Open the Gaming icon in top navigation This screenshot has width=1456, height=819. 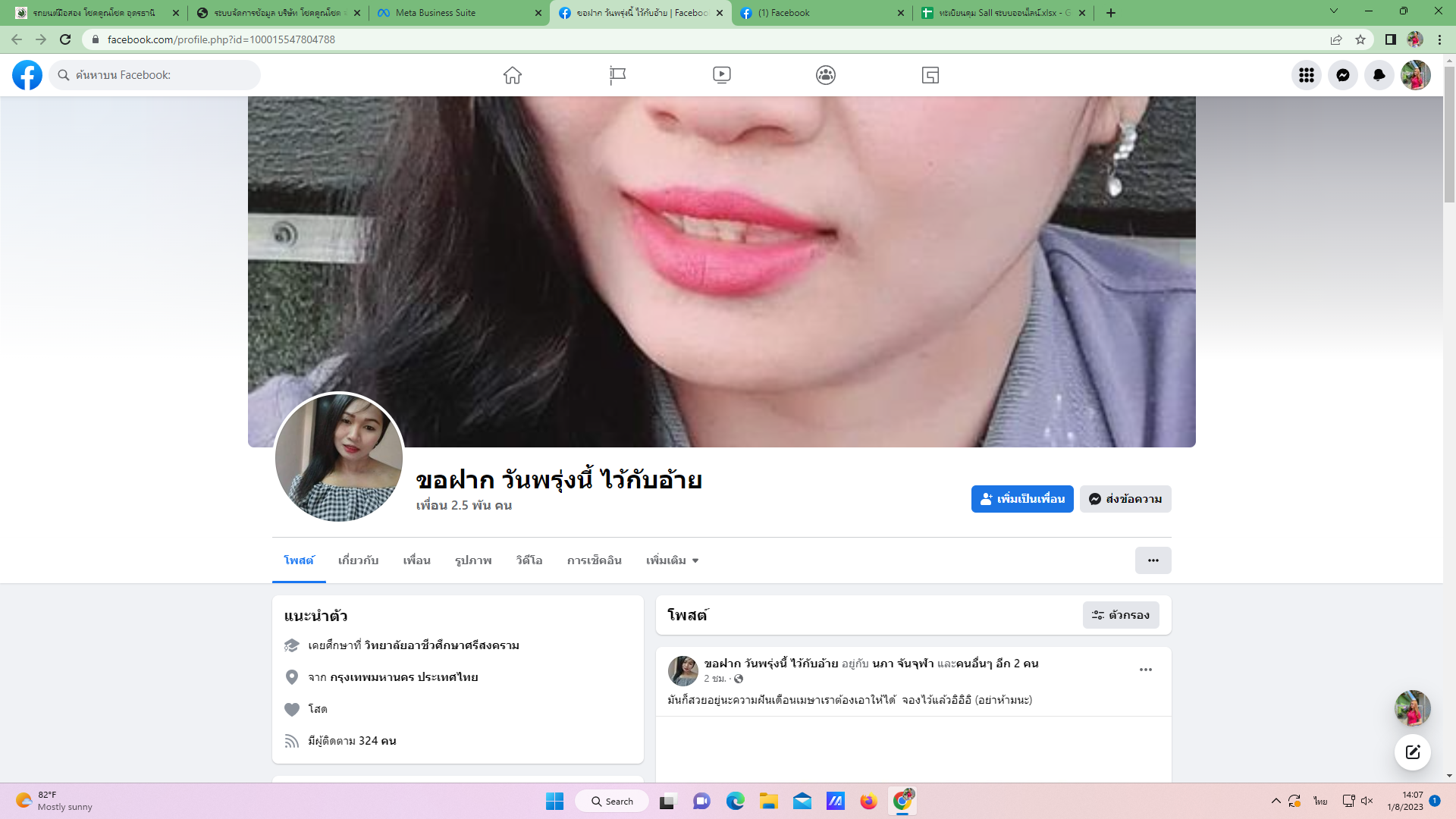click(x=930, y=75)
